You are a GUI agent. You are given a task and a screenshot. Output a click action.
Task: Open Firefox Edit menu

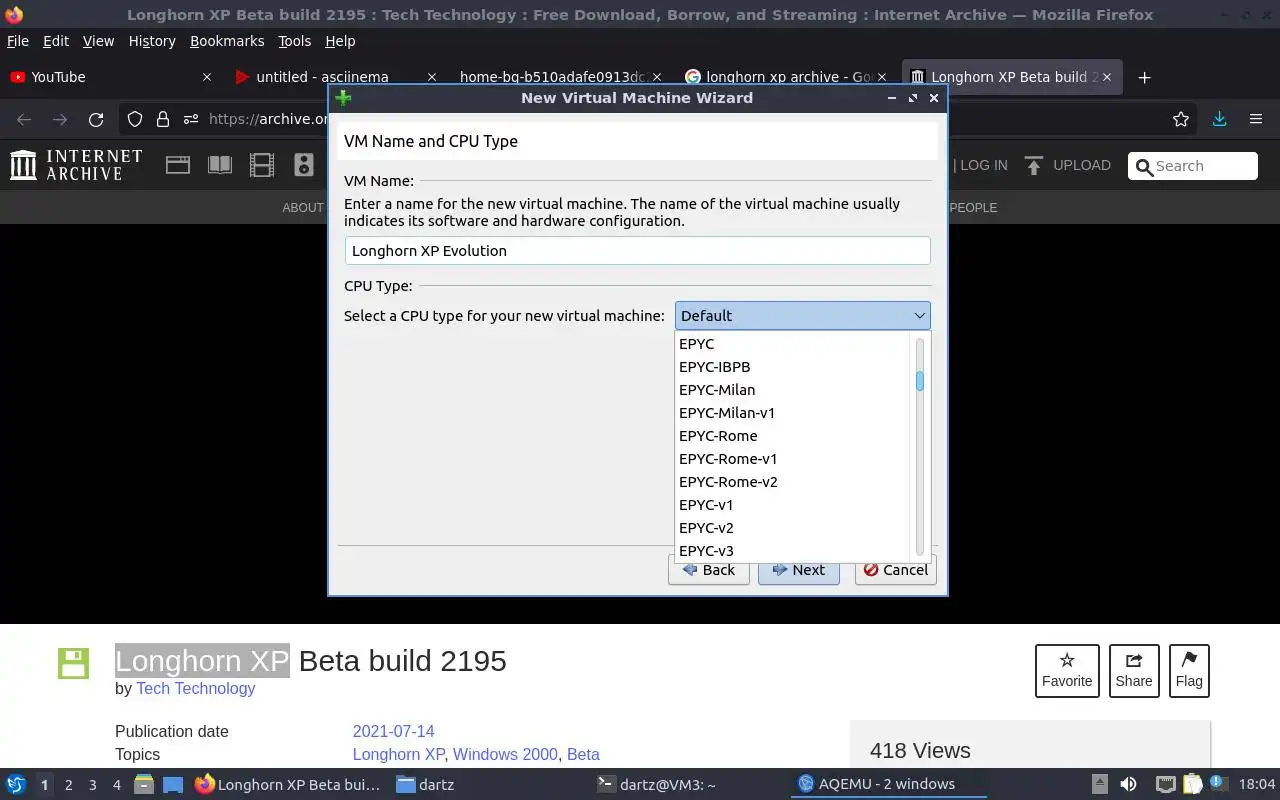[56, 41]
